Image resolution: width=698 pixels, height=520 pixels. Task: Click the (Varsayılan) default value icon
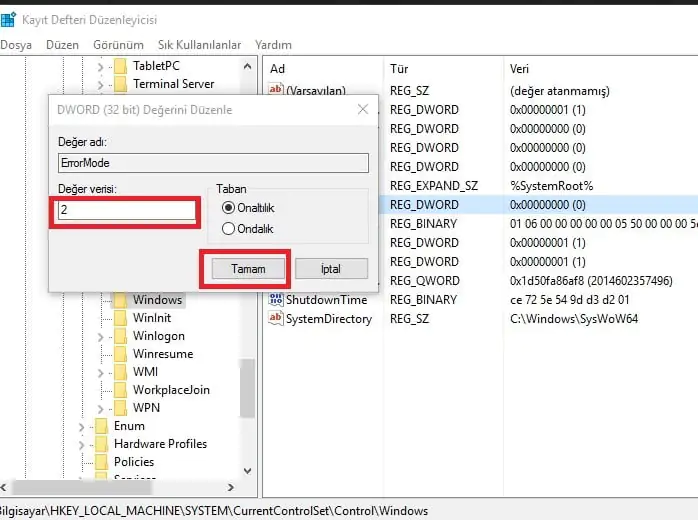276,91
